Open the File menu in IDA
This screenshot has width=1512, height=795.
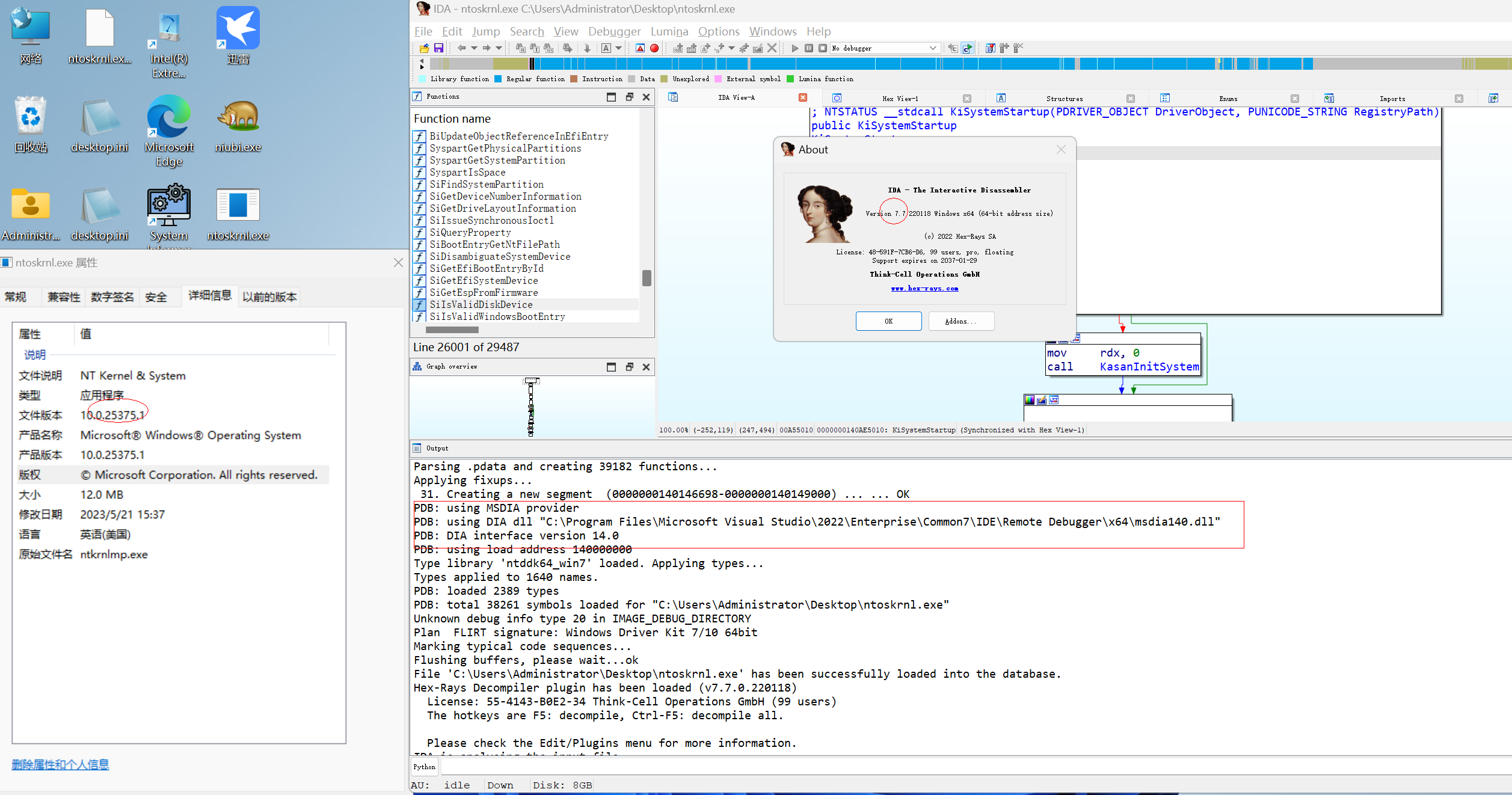(423, 31)
